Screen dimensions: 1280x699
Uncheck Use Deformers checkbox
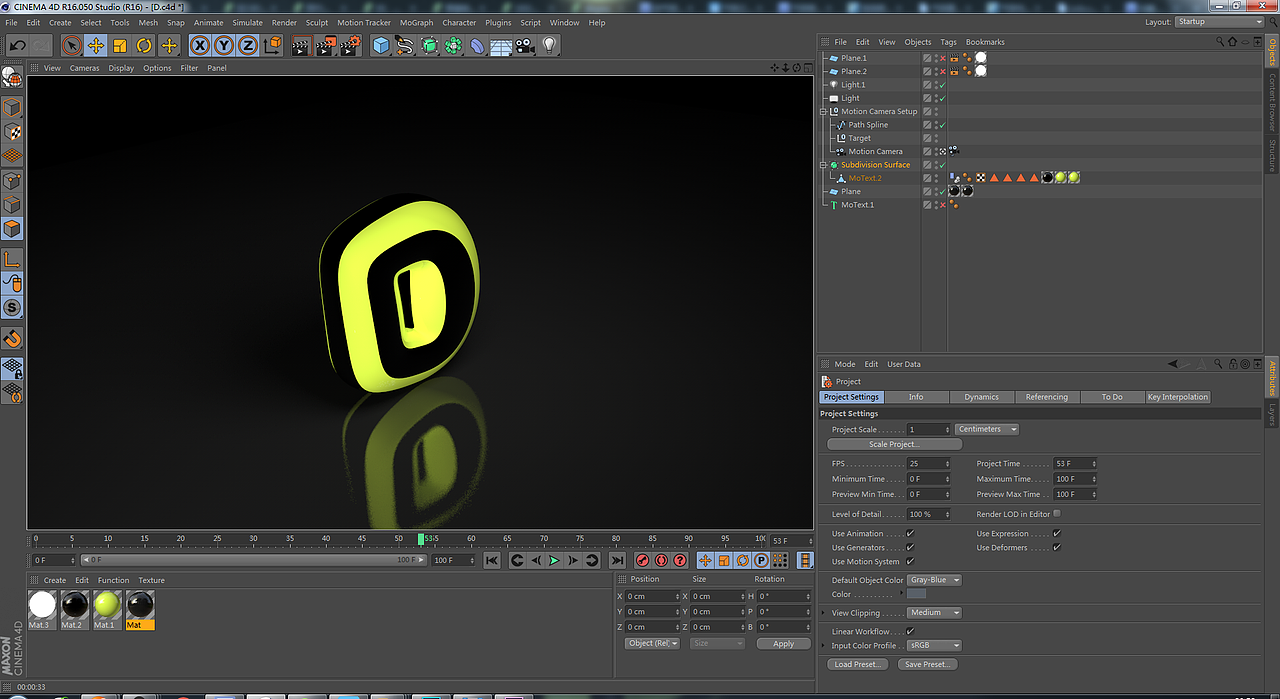click(1057, 548)
